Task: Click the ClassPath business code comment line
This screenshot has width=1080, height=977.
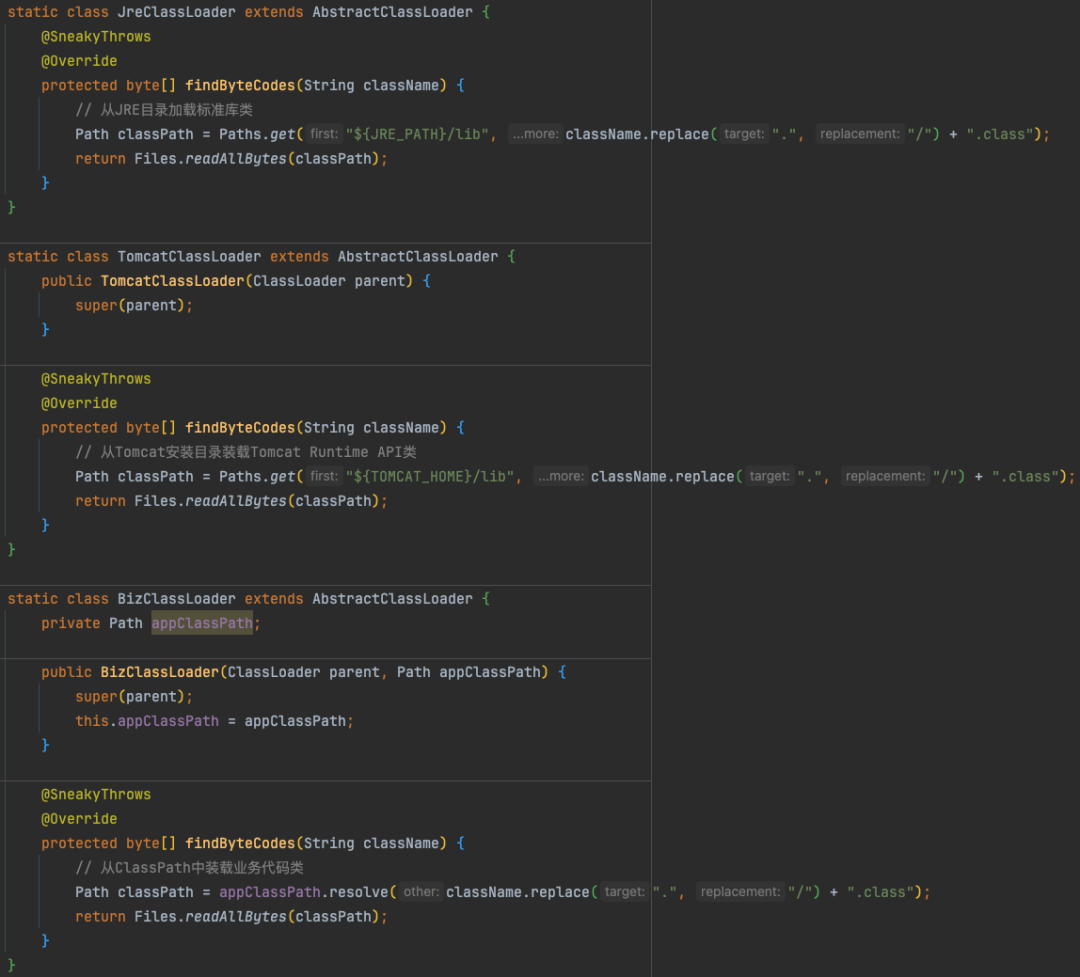Action: tap(189, 868)
